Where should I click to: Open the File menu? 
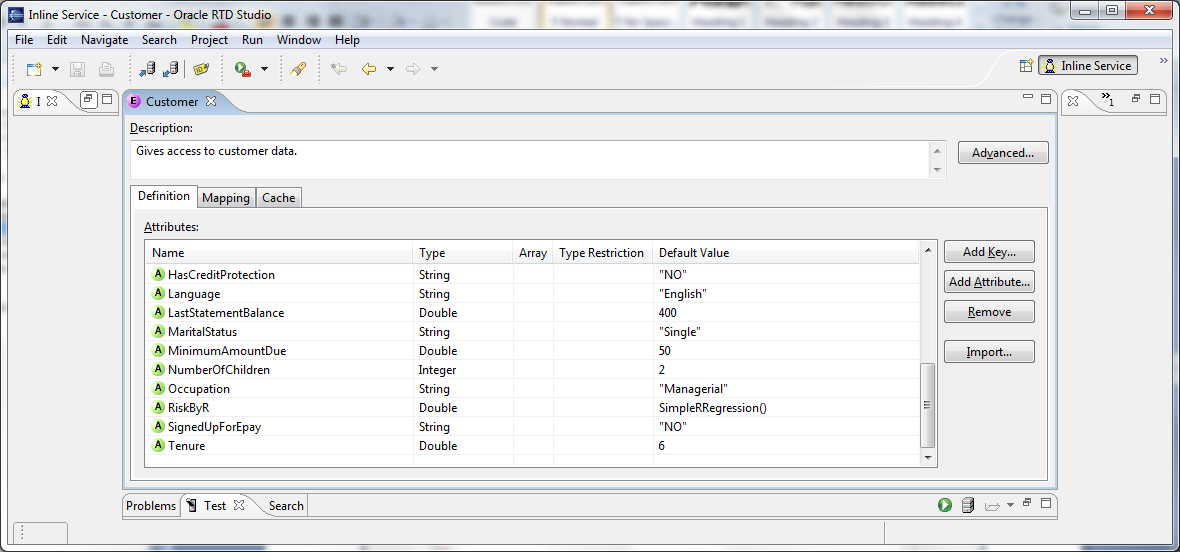click(24, 40)
